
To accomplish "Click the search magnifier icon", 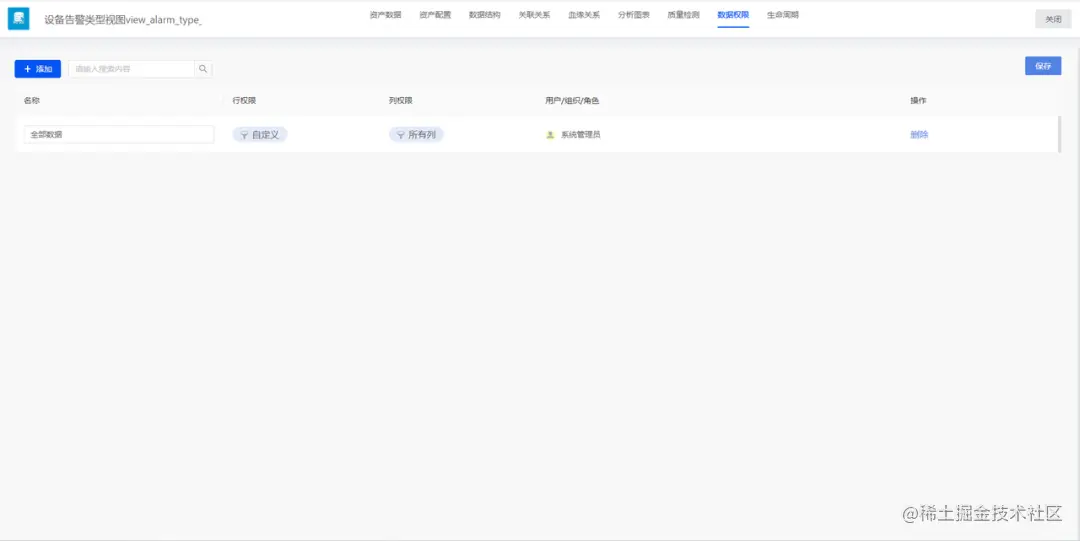I will coord(203,69).
